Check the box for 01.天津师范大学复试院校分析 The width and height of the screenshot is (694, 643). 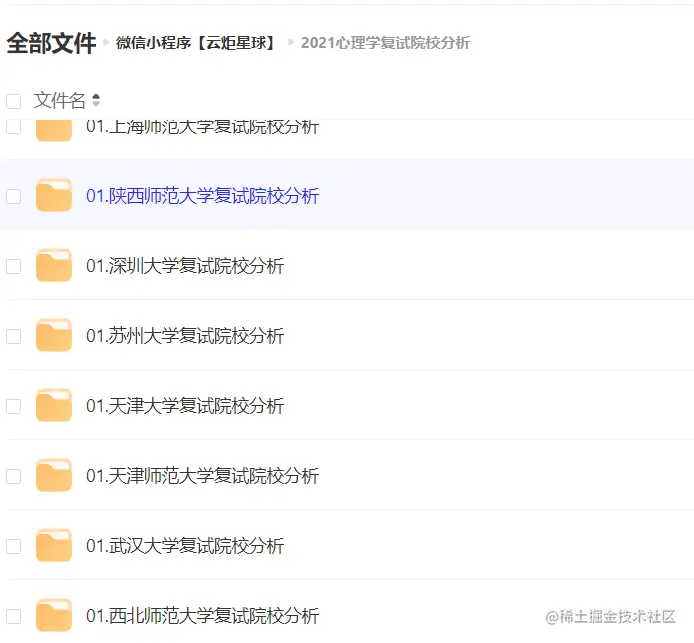coord(14,477)
